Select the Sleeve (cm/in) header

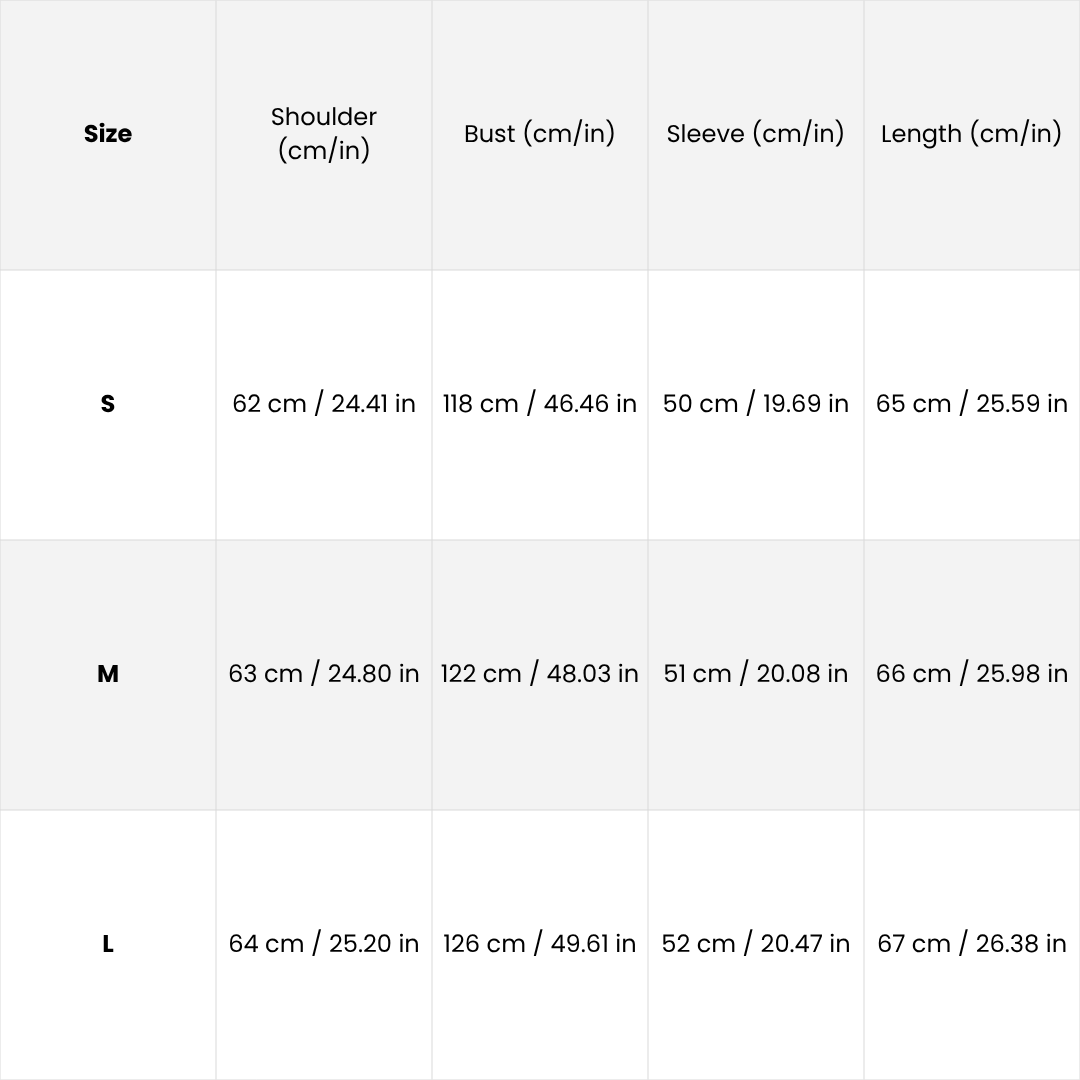756,134
